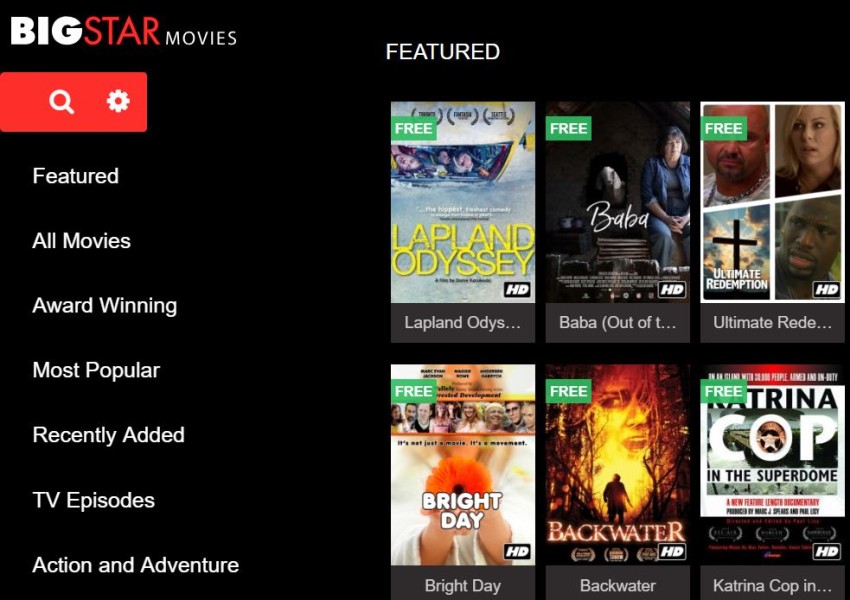Click the FEATURED section heading
850x600 pixels.
pos(443,52)
